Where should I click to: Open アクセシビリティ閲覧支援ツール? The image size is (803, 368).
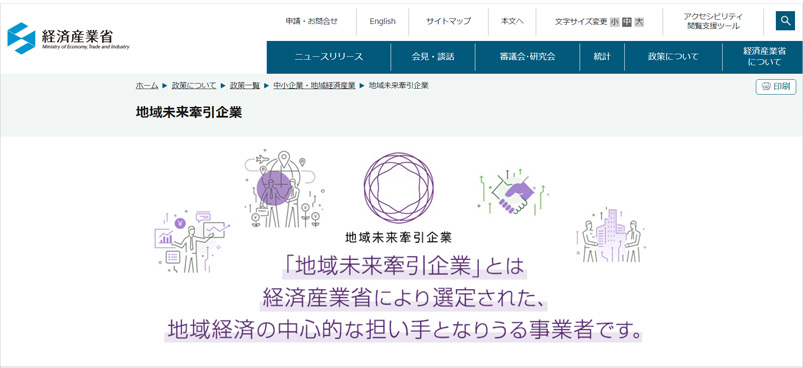713,21
